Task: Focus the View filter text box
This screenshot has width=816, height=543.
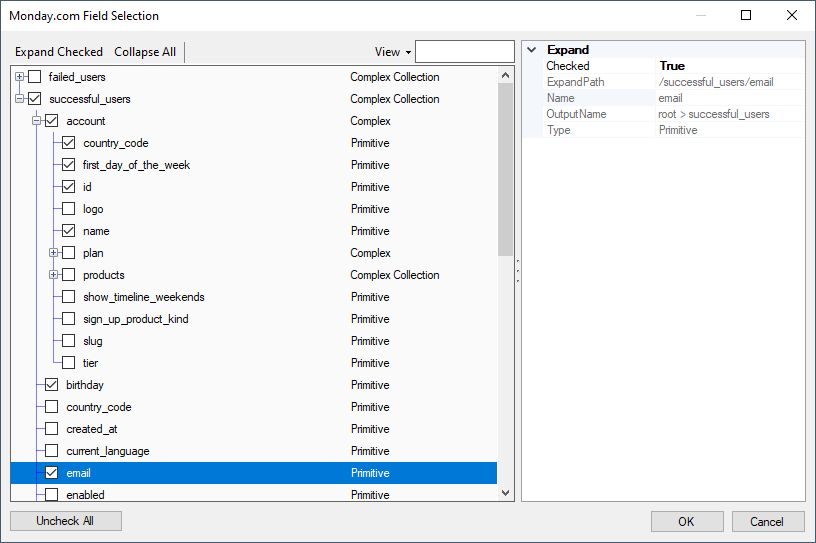Action: [x=465, y=52]
